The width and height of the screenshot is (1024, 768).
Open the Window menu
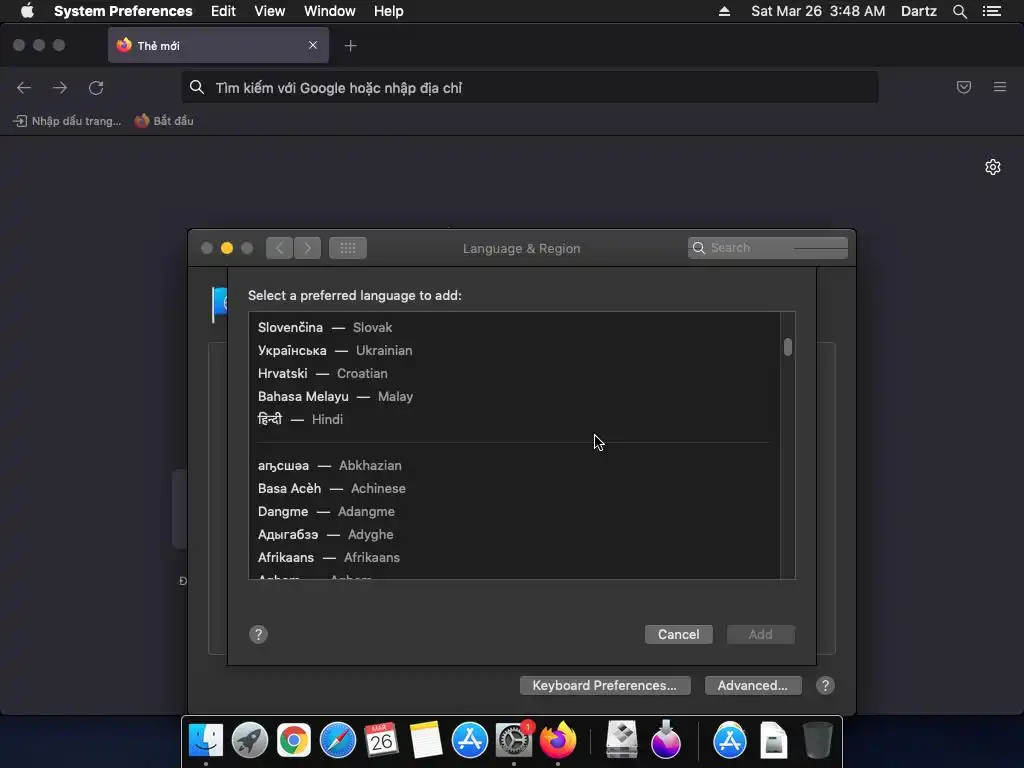point(330,11)
